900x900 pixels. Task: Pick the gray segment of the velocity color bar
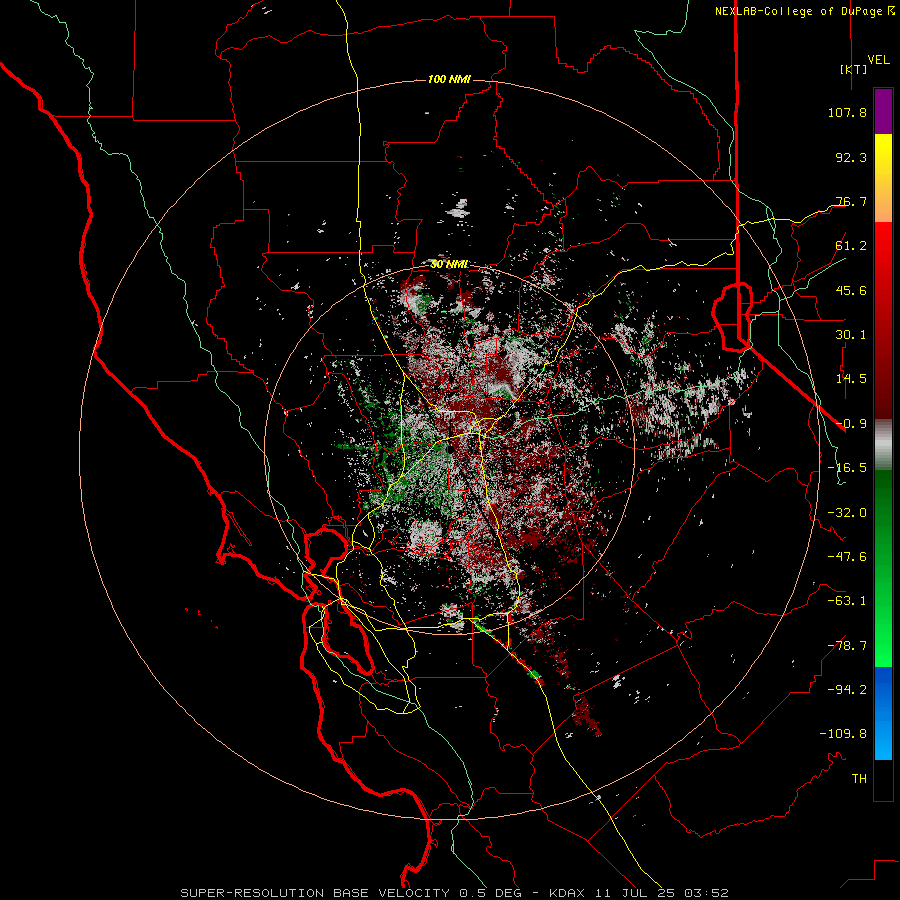tap(883, 444)
